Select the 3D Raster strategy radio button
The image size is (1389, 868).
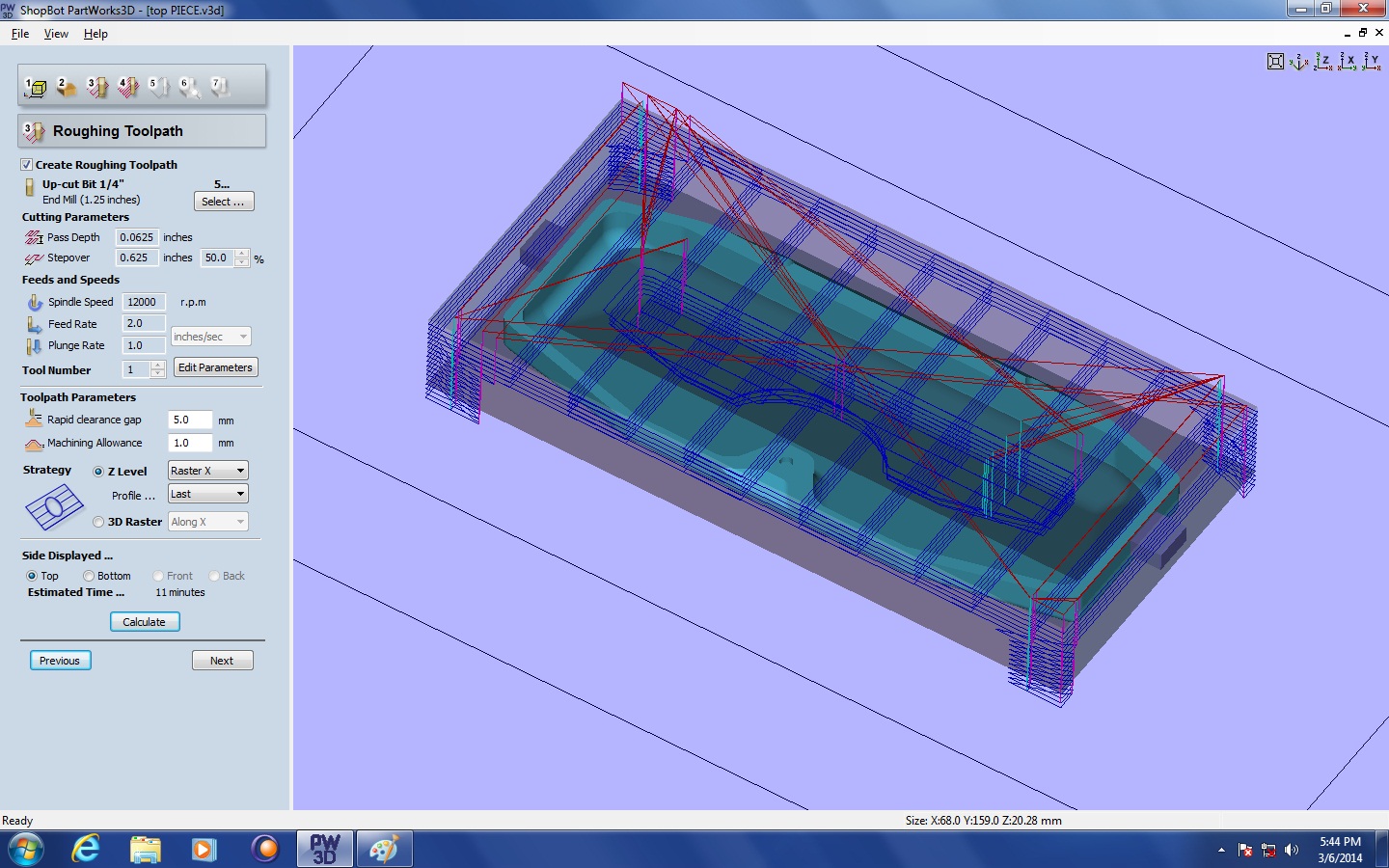(98, 522)
